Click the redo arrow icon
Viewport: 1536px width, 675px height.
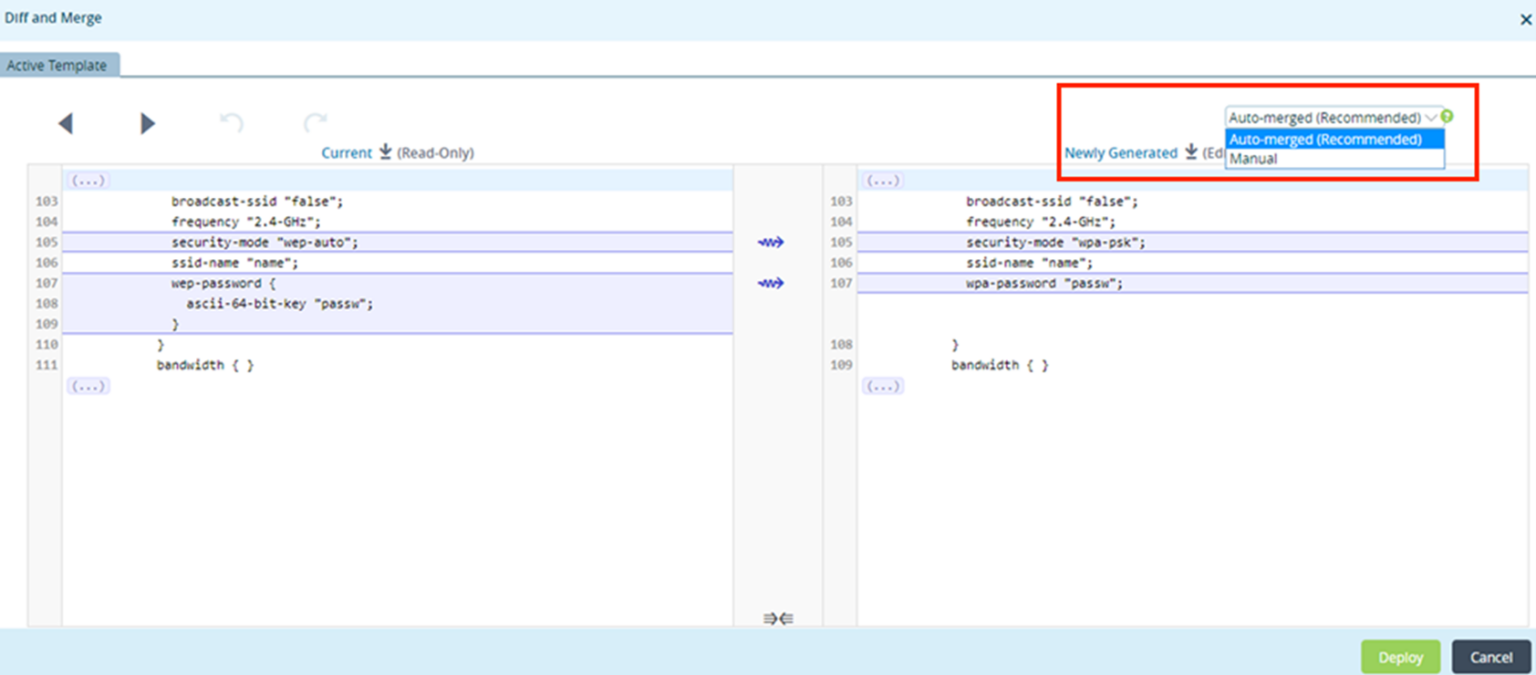(314, 121)
